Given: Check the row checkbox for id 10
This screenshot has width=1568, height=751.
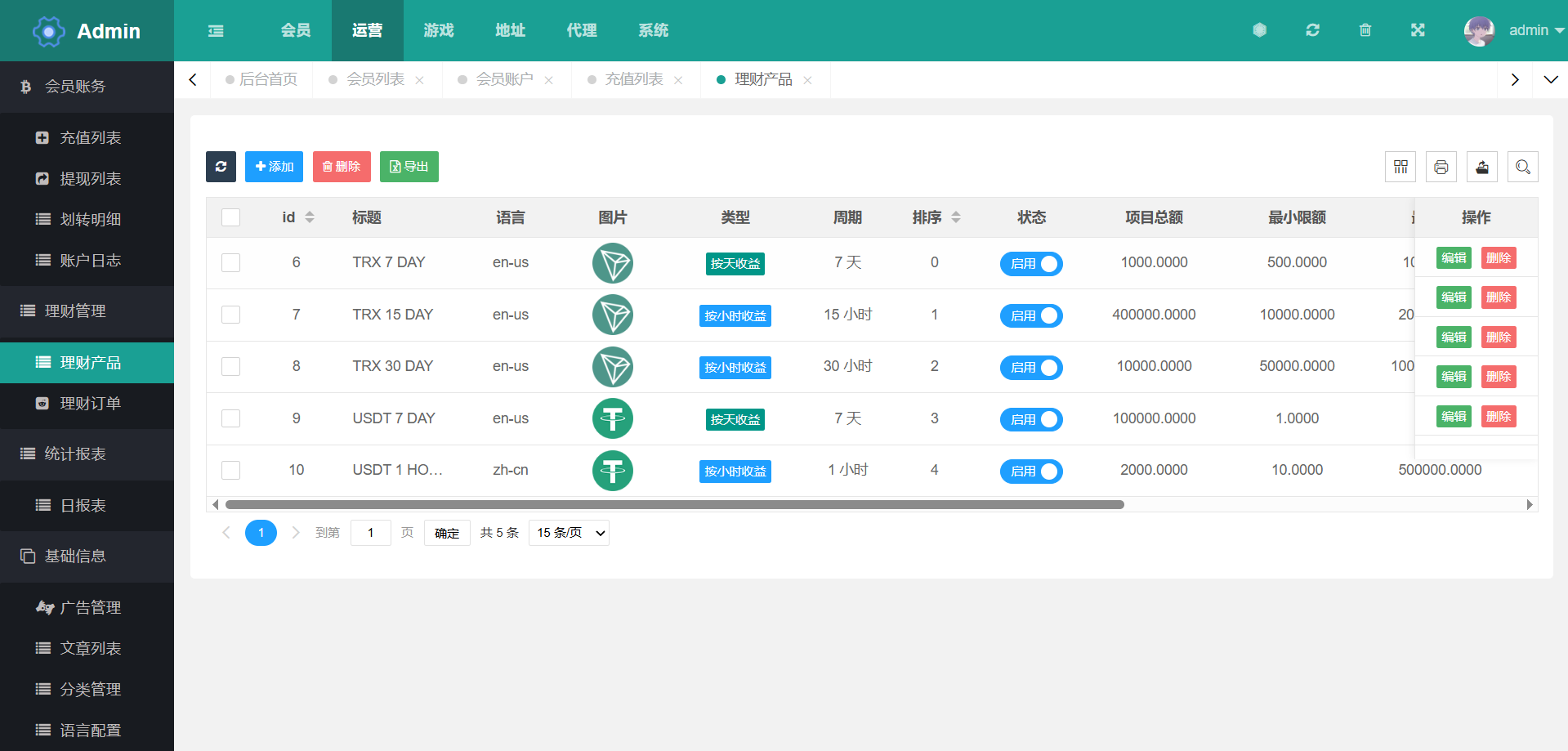Looking at the screenshot, I should [231, 470].
